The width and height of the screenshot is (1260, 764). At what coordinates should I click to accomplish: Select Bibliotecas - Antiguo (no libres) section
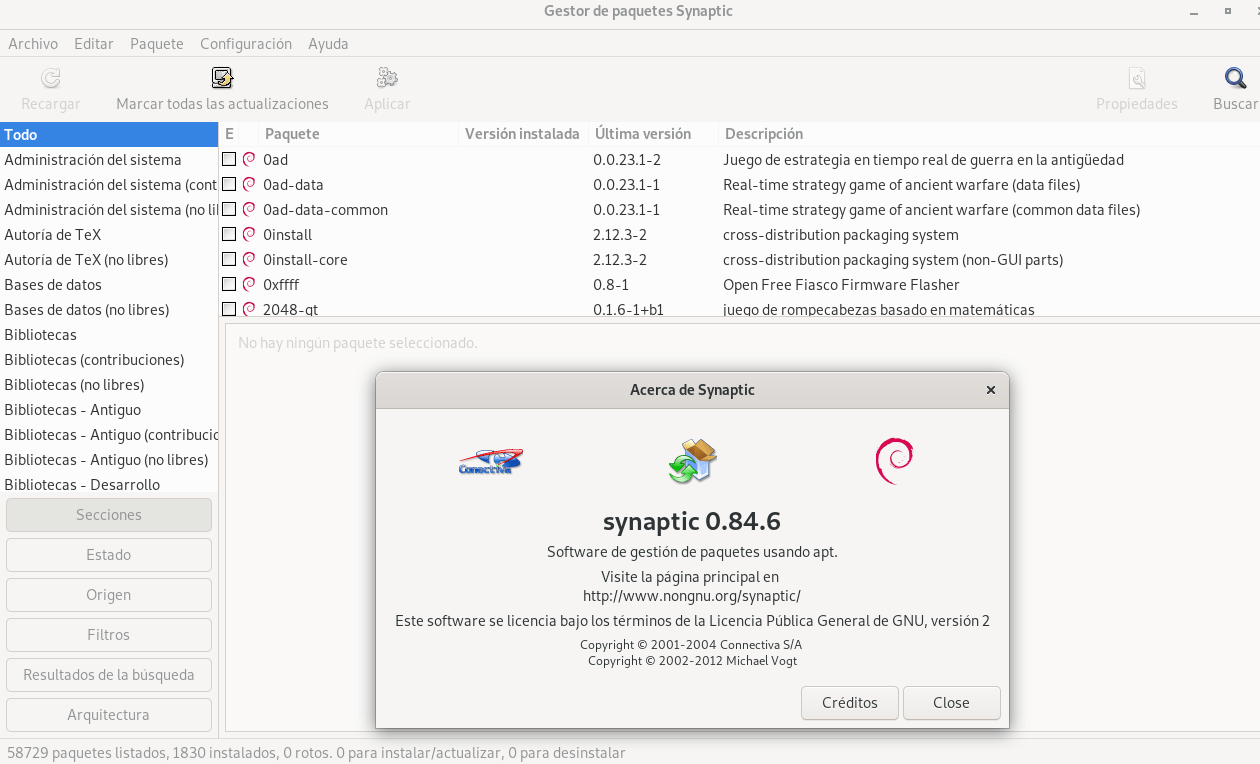[109, 460]
